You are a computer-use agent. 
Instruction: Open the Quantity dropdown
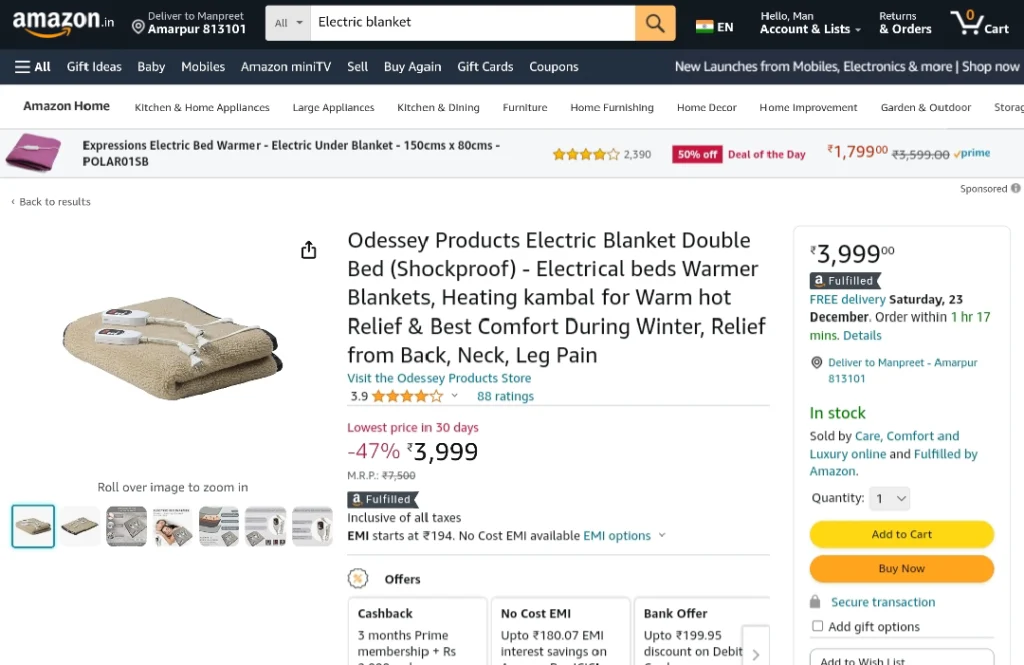pyautogui.click(x=889, y=498)
